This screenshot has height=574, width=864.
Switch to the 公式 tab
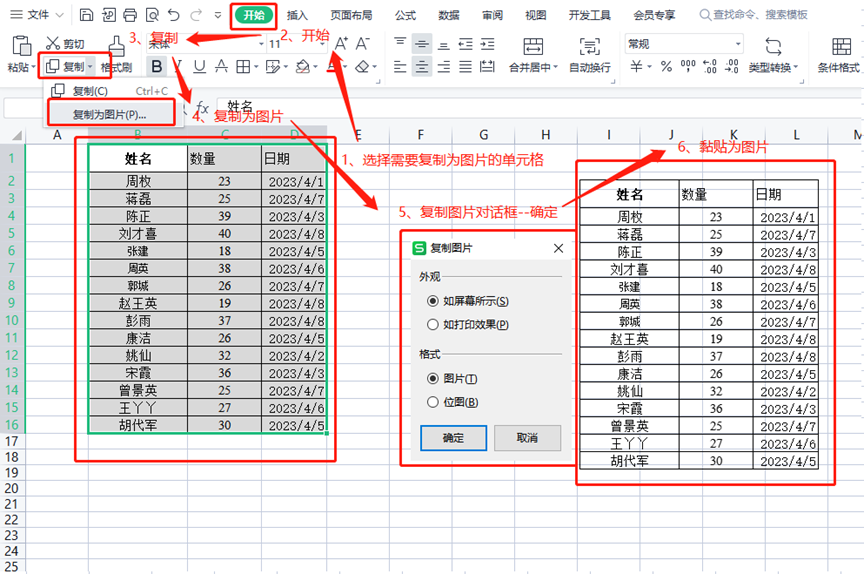[x=405, y=15]
